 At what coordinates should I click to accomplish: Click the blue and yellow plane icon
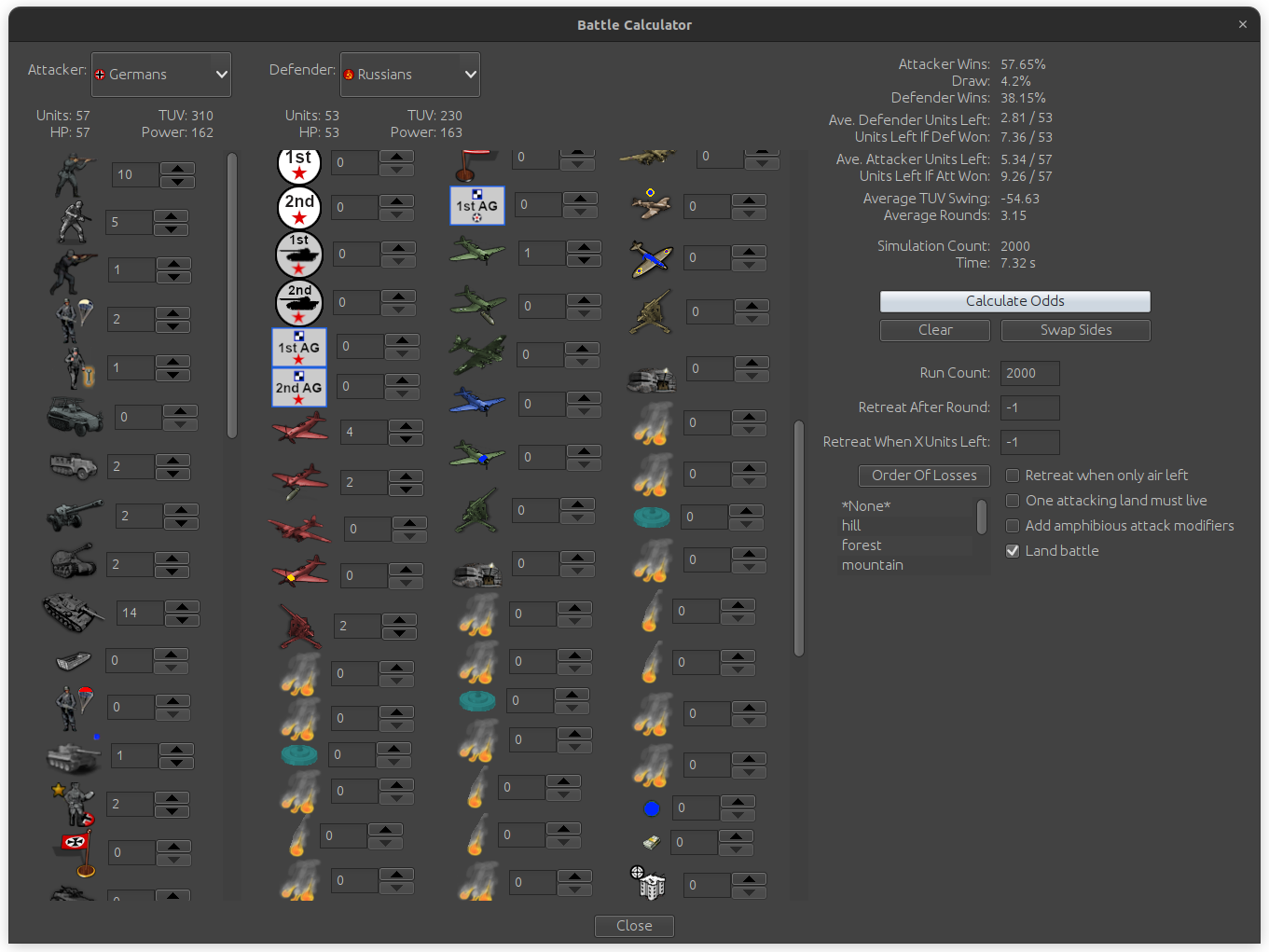pyautogui.click(x=651, y=258)
